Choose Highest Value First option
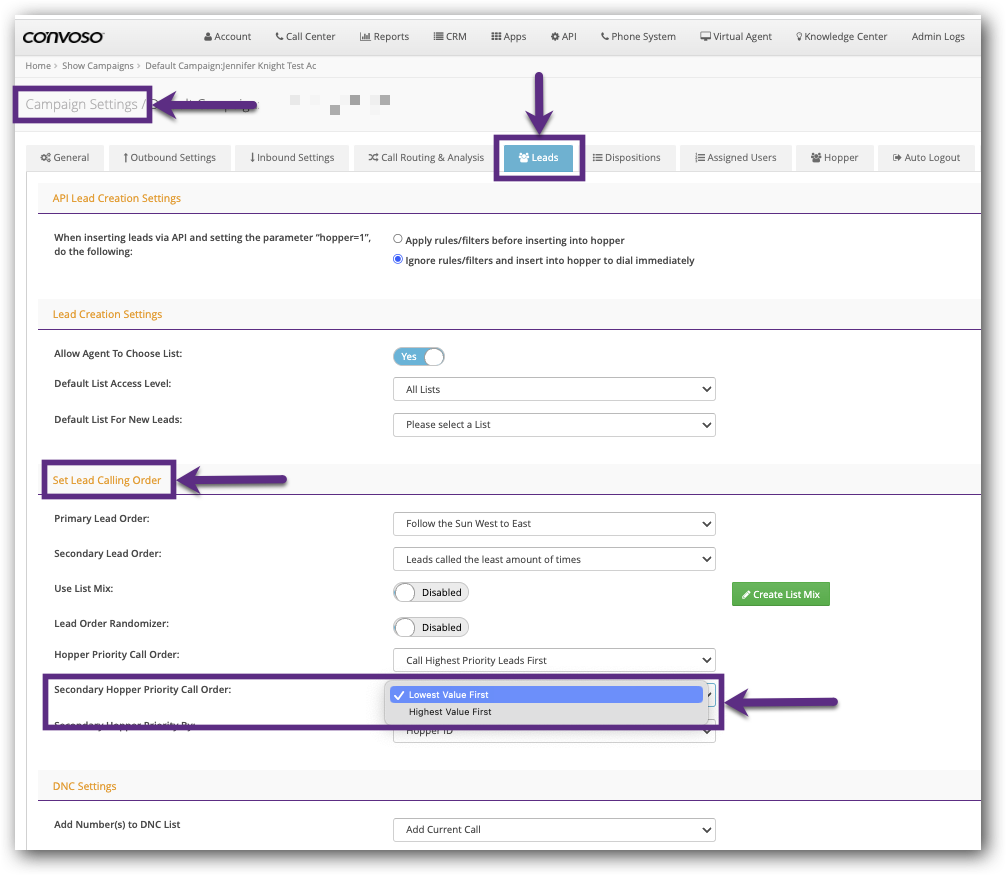This screenshot has width=1006, height=875. [547, 712]
